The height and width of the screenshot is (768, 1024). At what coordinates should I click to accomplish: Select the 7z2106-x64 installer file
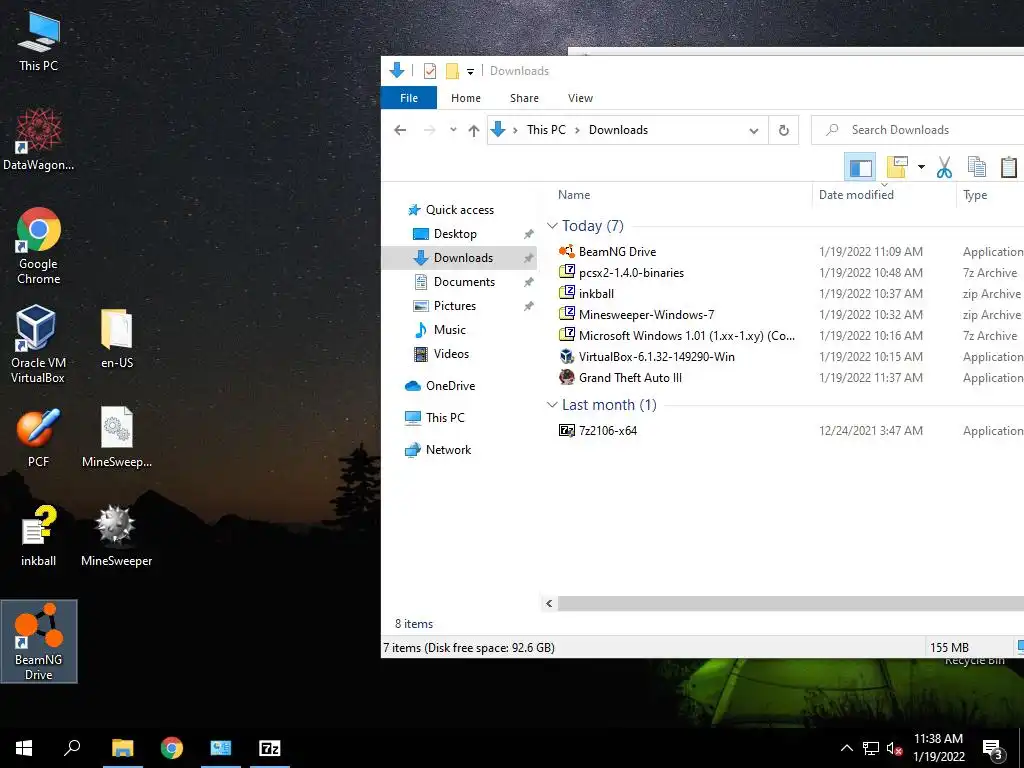pyautogui.click(x=790, y=430)
